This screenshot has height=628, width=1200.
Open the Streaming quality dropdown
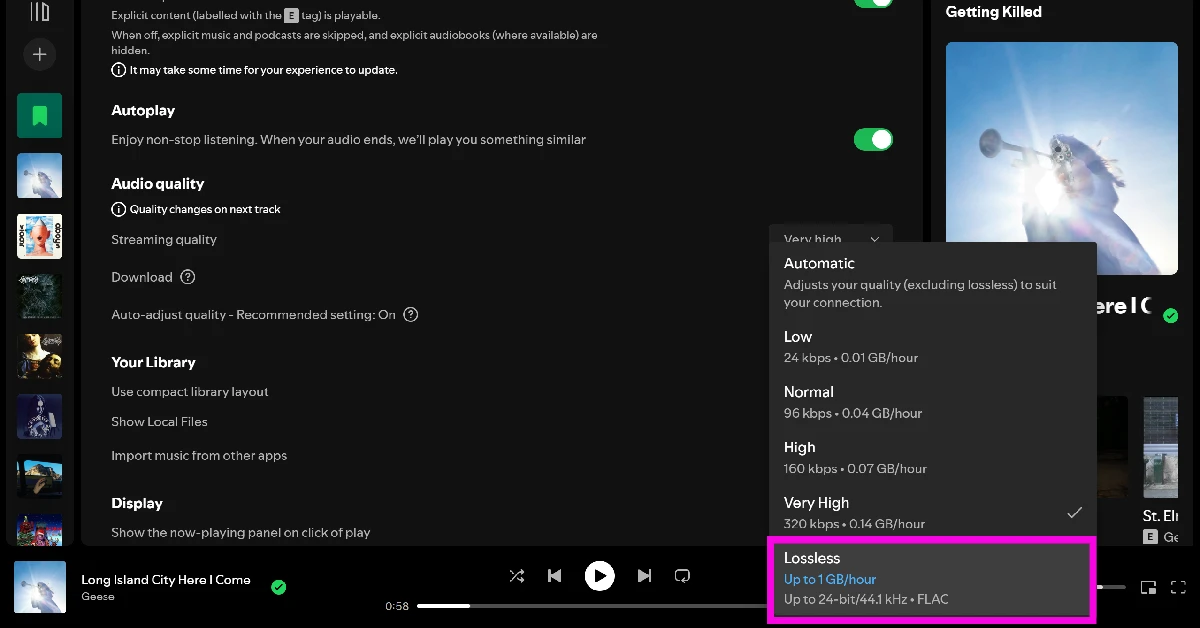830,239
